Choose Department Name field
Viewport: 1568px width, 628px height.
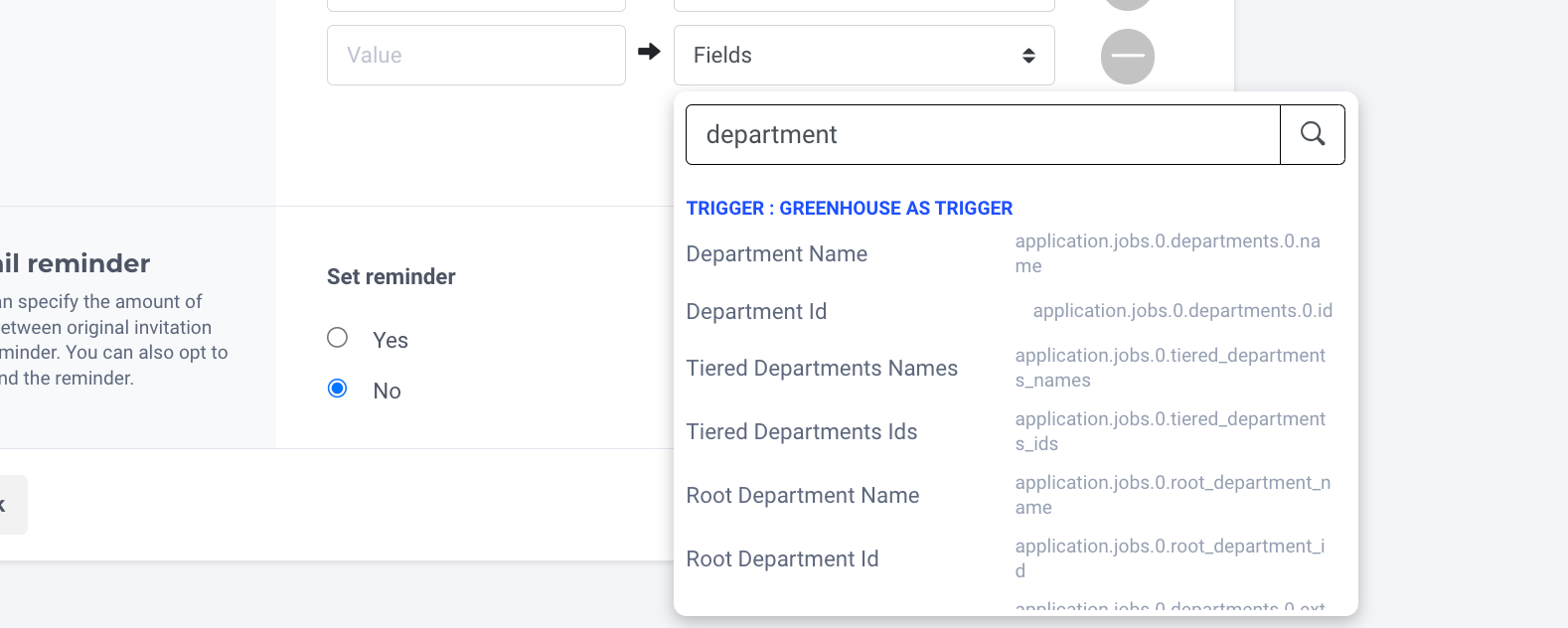[x=777, y=254]
